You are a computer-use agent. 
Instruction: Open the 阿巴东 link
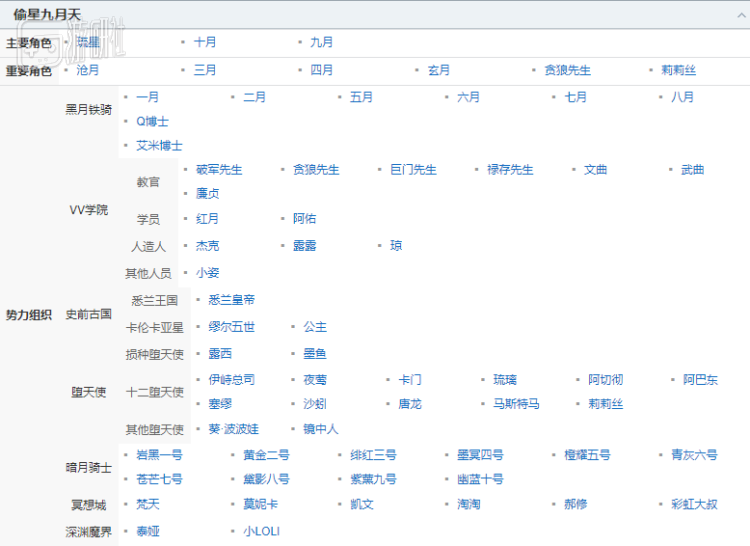point(700,380)
